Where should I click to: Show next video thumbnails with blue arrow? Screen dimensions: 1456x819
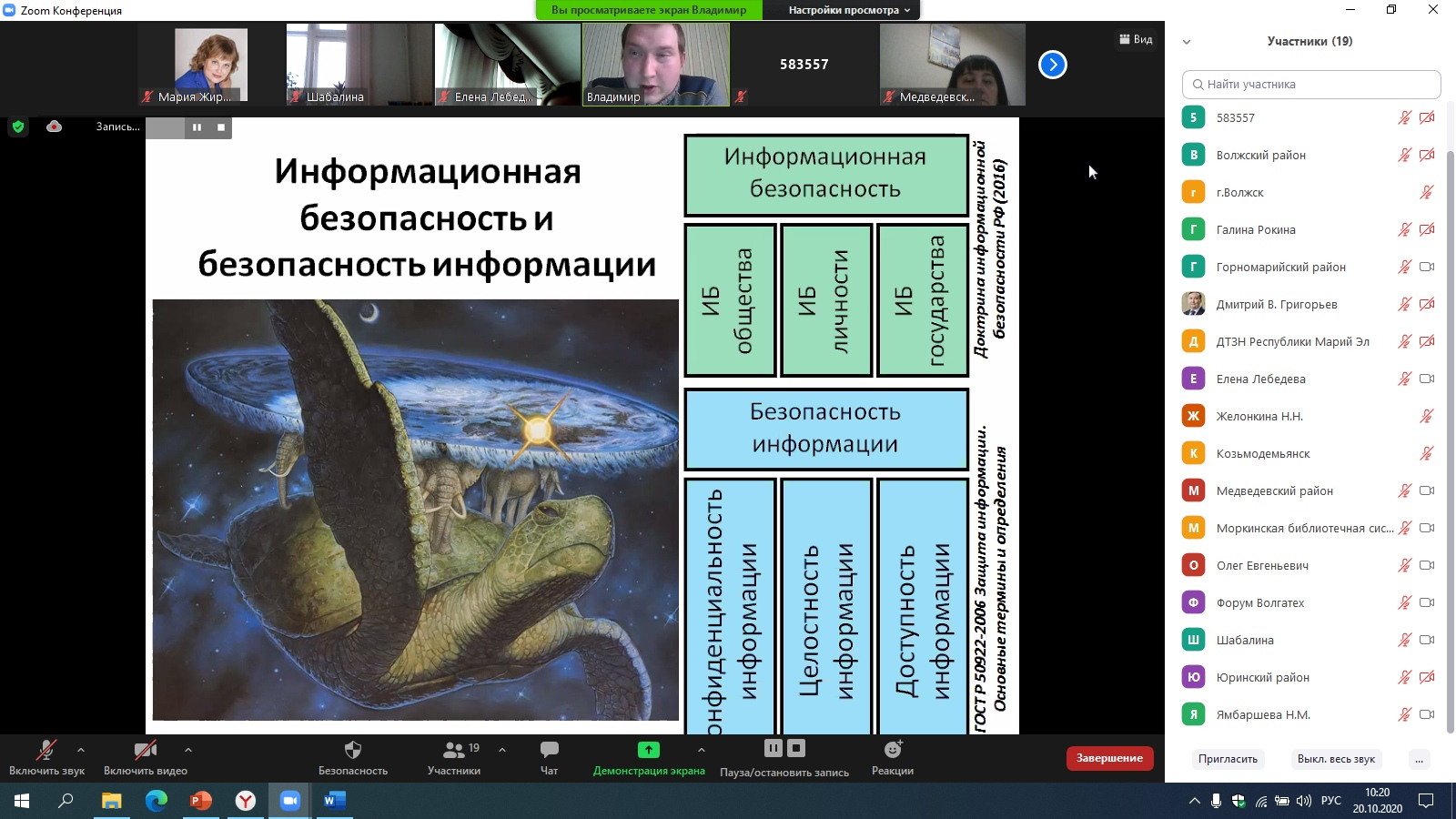[x=1053, y=65]
